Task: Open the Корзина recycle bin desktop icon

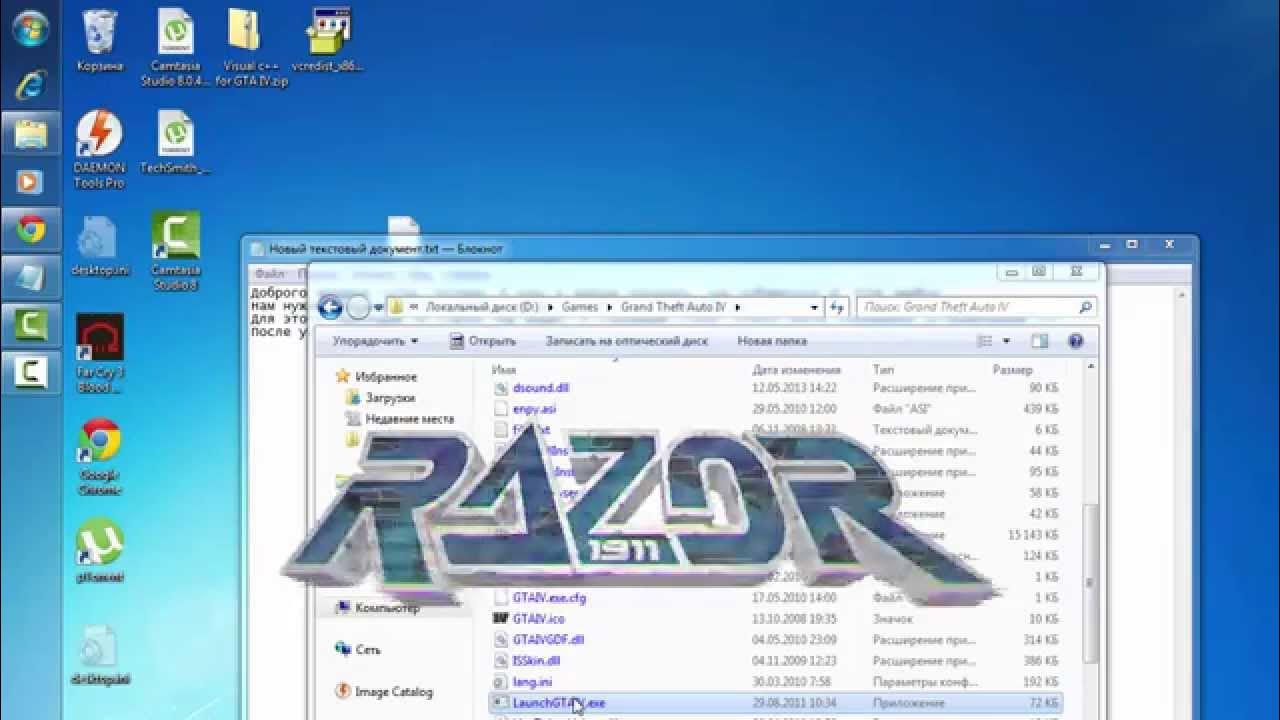Action: (x=99, y=40)
